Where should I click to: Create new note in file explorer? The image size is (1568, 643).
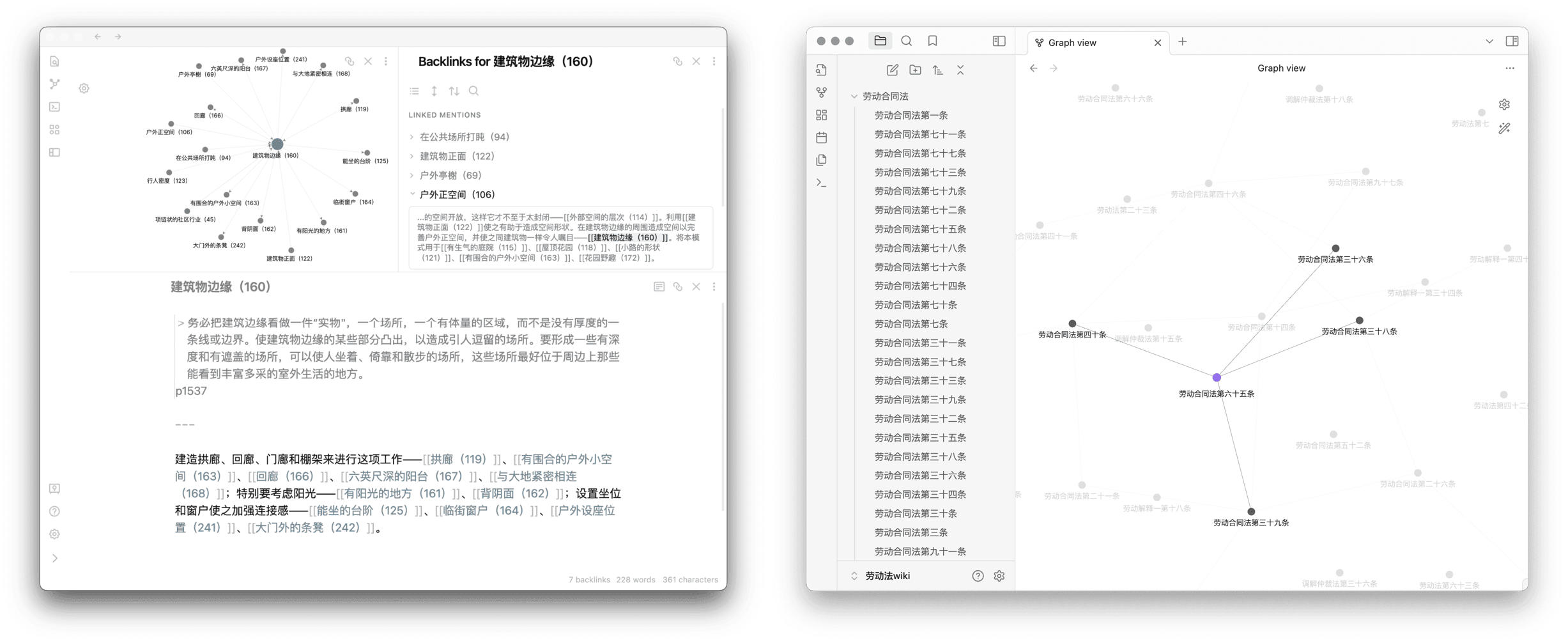(x=893, y=70)
